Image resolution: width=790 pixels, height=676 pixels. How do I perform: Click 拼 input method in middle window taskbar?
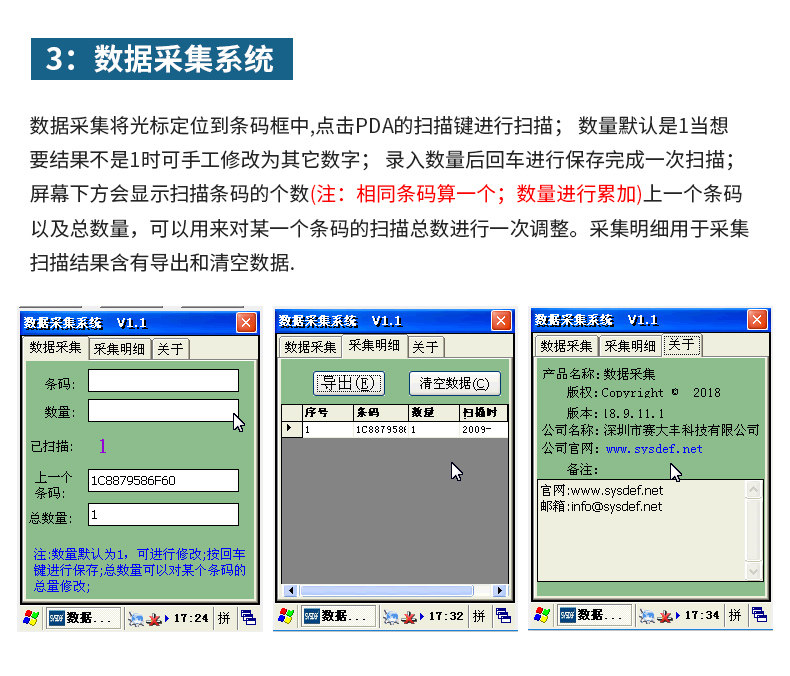pos(479,616)
